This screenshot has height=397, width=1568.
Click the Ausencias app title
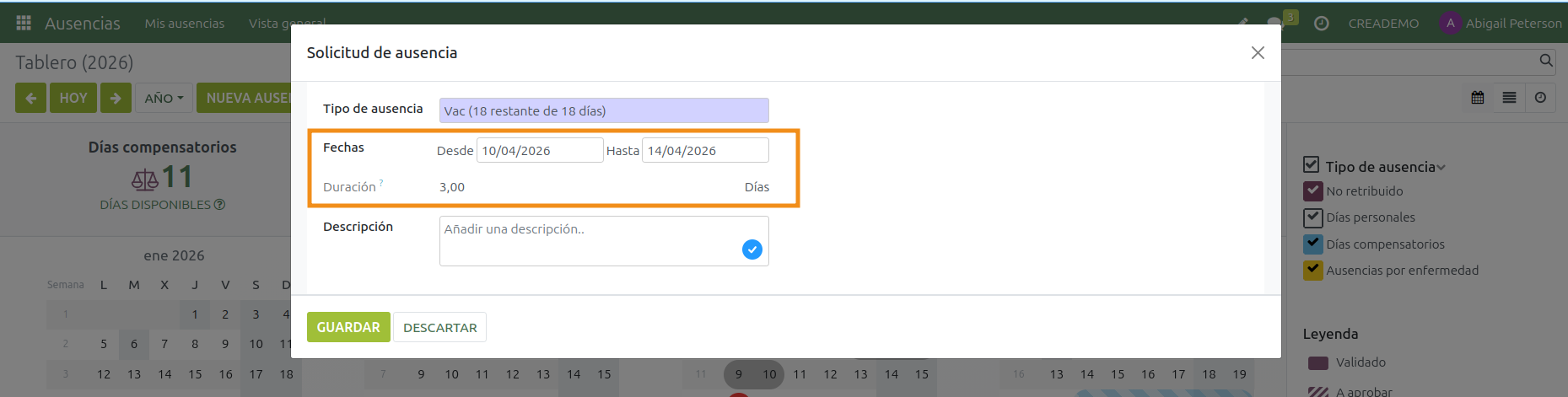83,24
